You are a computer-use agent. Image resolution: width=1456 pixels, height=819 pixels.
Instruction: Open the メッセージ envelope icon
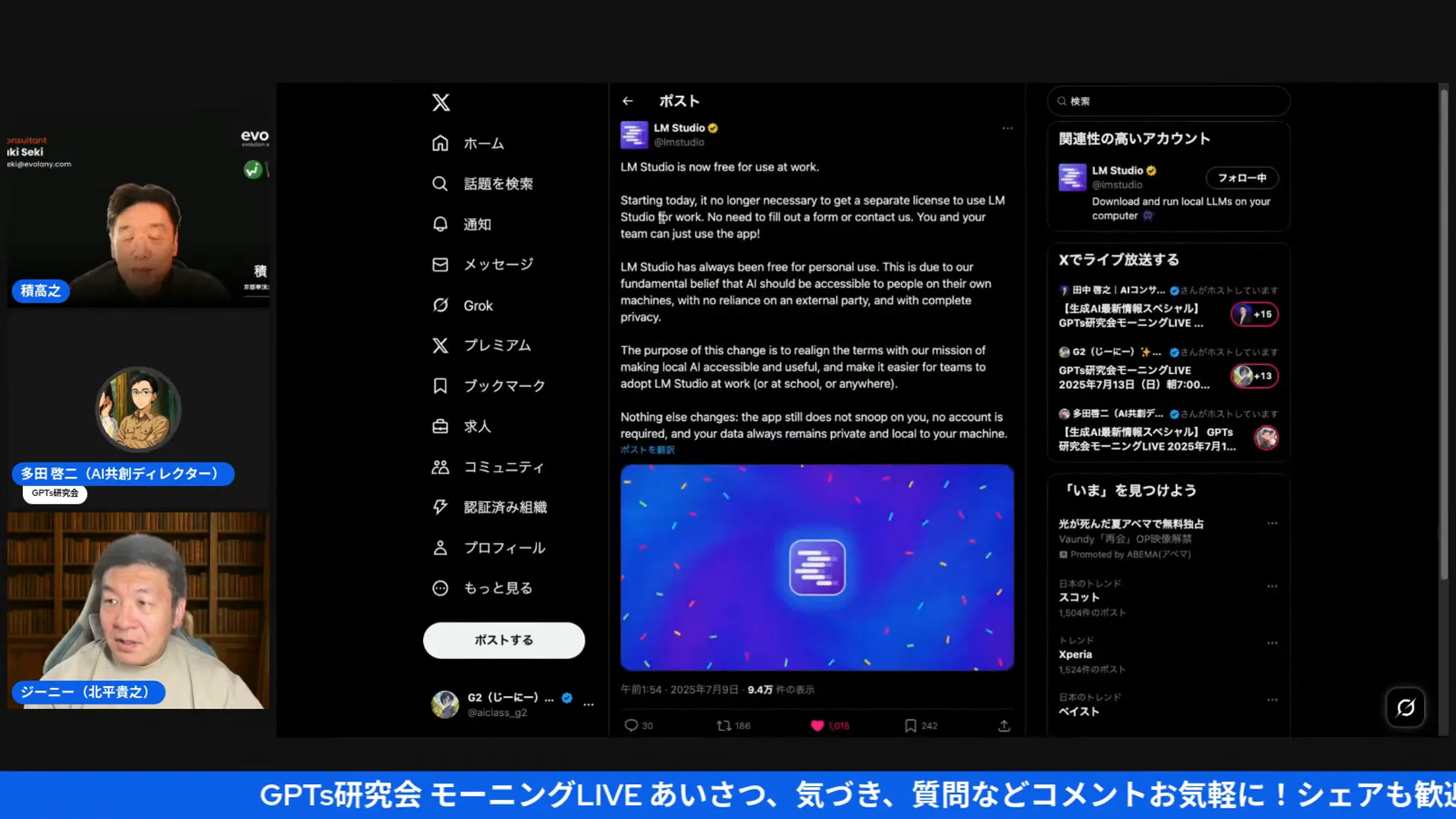[440, 265]
